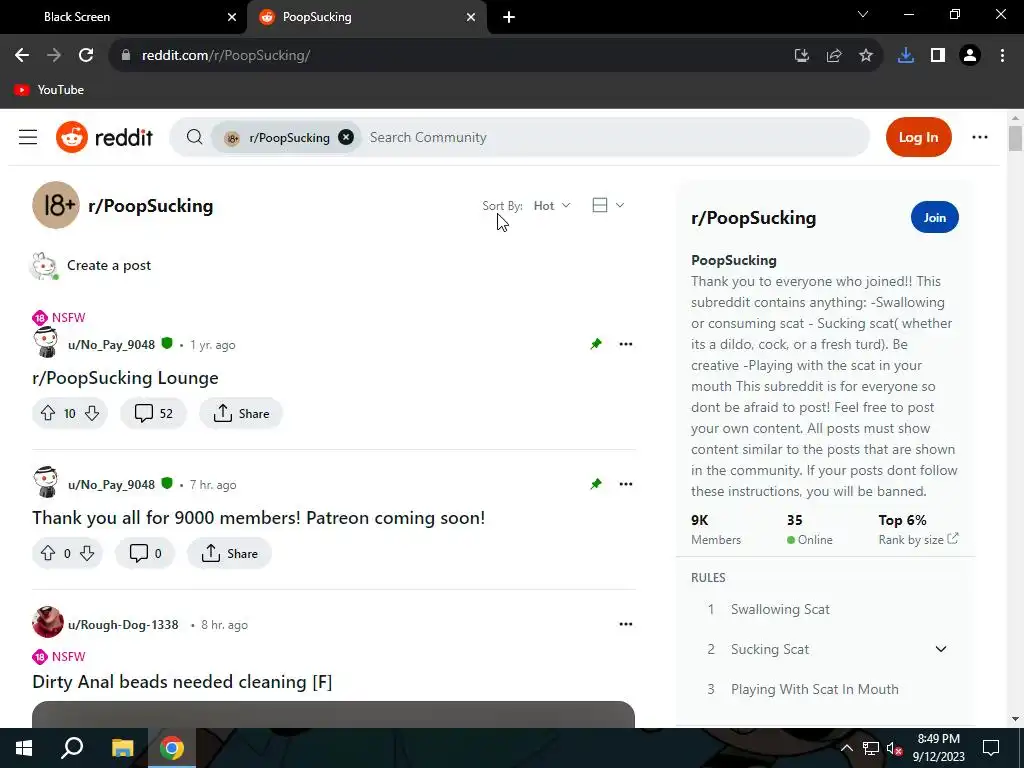Image resolution: width=1024 pixels, height=768 pixels.
Task: Click the '35' Online count
Action: (794, 520)
